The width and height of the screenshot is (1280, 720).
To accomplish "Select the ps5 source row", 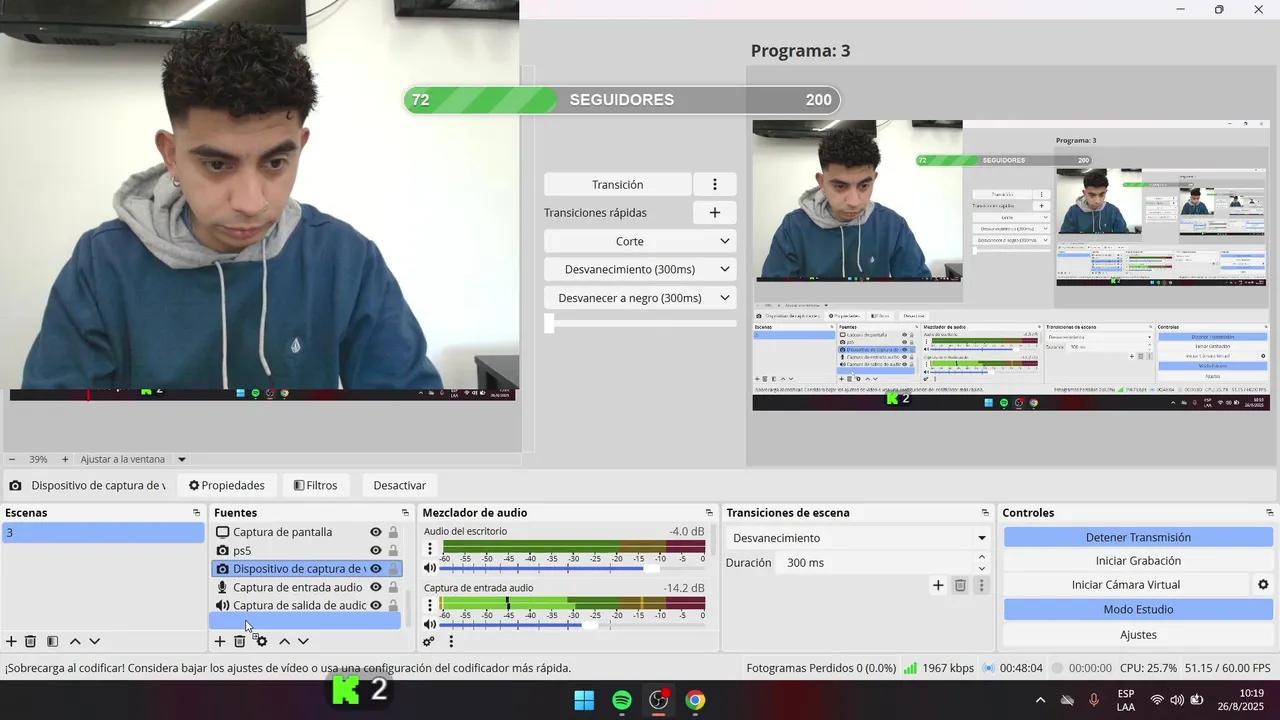I will (x=304, y=551).
